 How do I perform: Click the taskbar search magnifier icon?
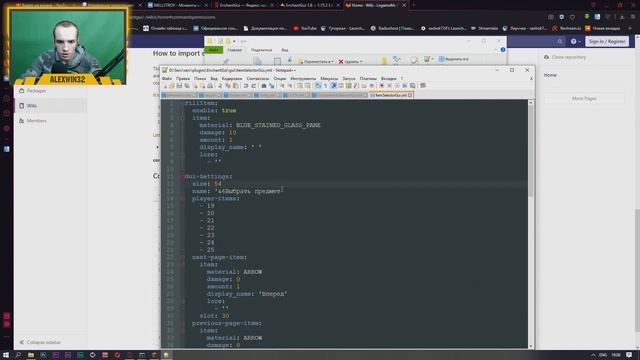click(x=18, y=355)
